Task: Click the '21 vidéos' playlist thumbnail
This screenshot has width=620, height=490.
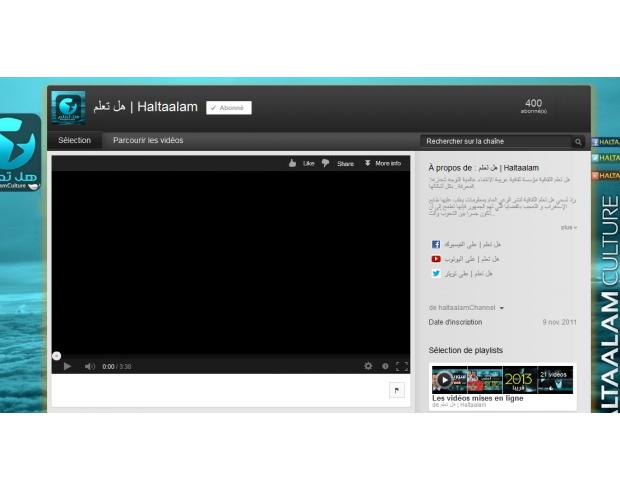Action: 556,380
